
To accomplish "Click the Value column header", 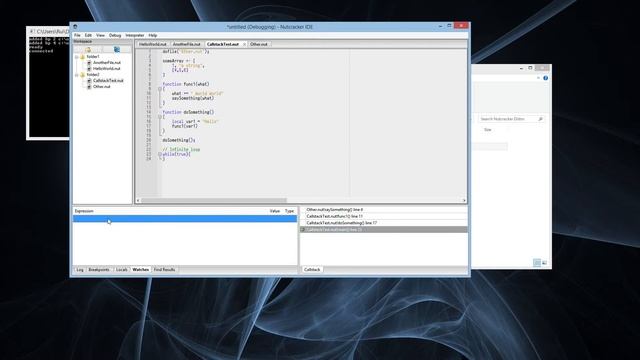I will tap(275, 211).
